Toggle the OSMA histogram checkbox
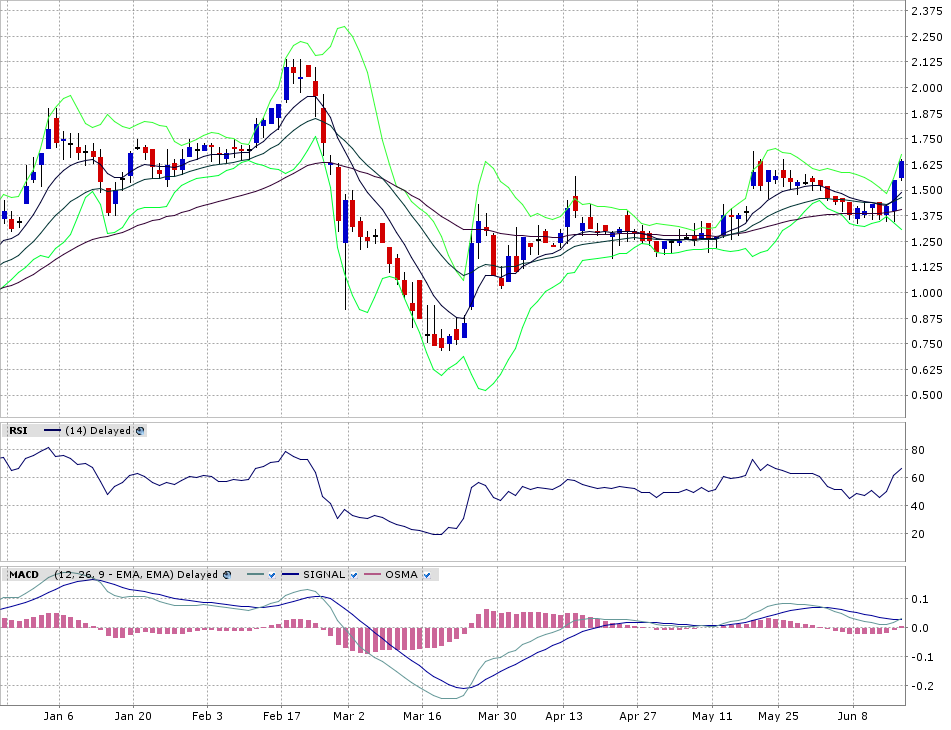The width and height of the screenshot is (951, 730). [428, 575]
